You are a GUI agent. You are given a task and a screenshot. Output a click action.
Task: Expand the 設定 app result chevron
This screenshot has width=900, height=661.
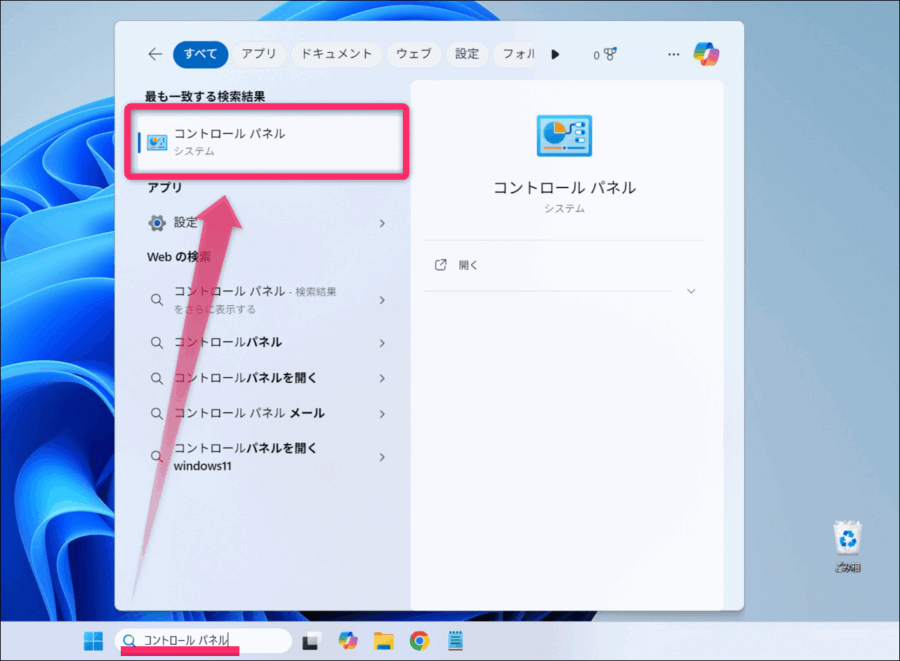(x=382, y=224)
